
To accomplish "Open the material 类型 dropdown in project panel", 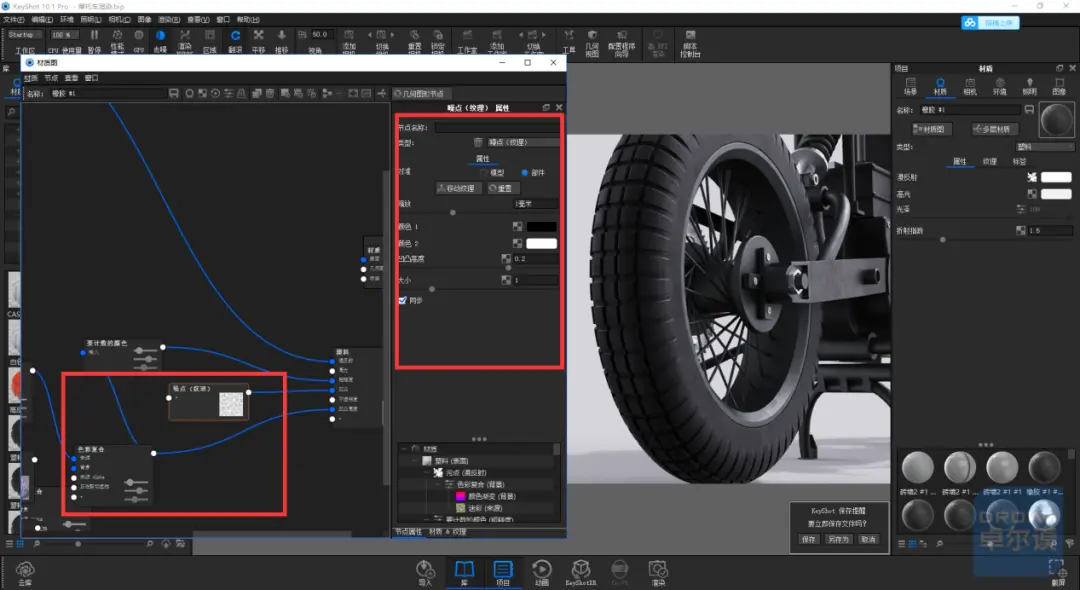I will [x=1045, y=147].
